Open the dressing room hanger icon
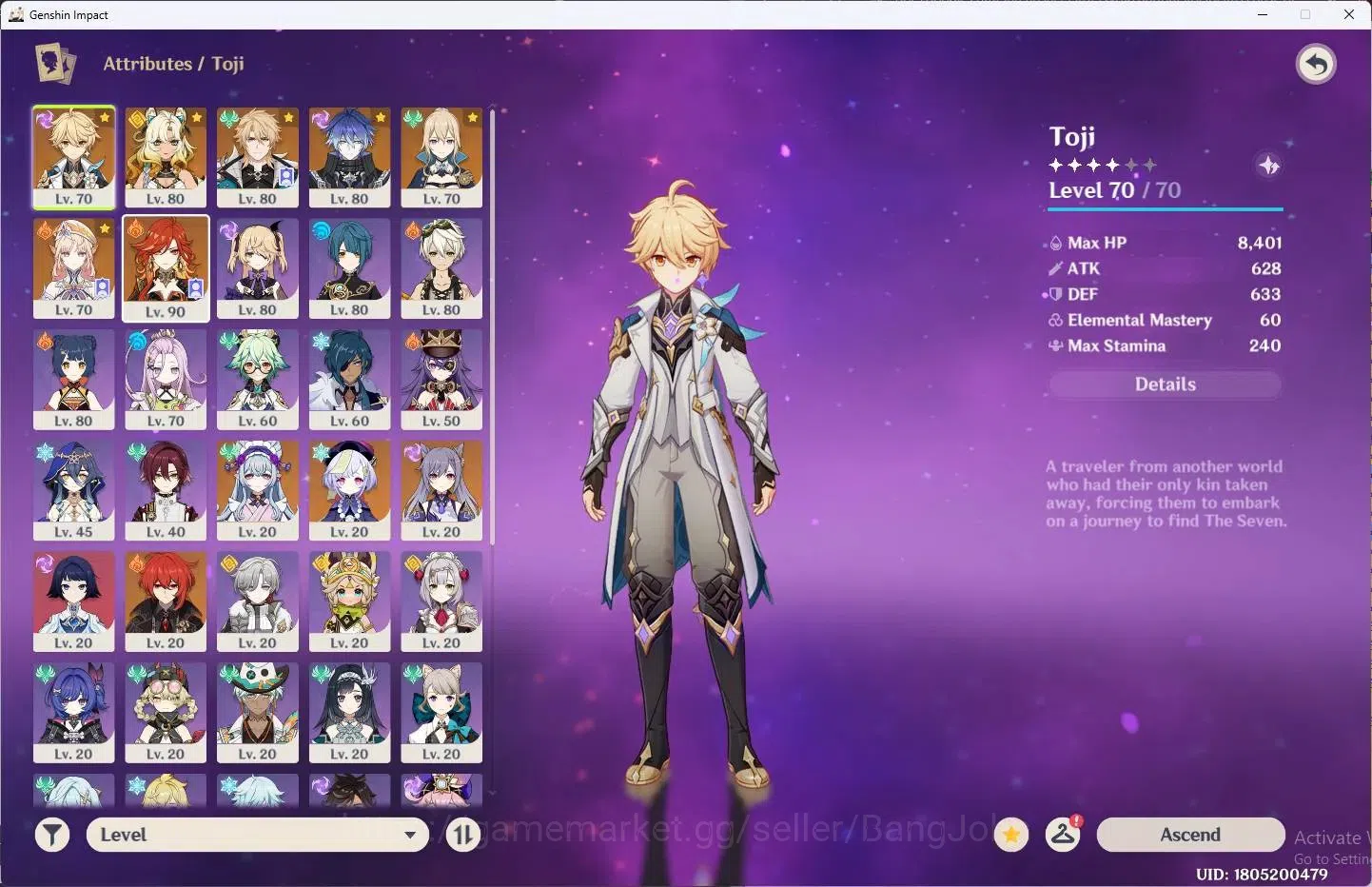The height and width of the screenshot is (887, 1372). pyautogui.click(x=1063, y=835)
